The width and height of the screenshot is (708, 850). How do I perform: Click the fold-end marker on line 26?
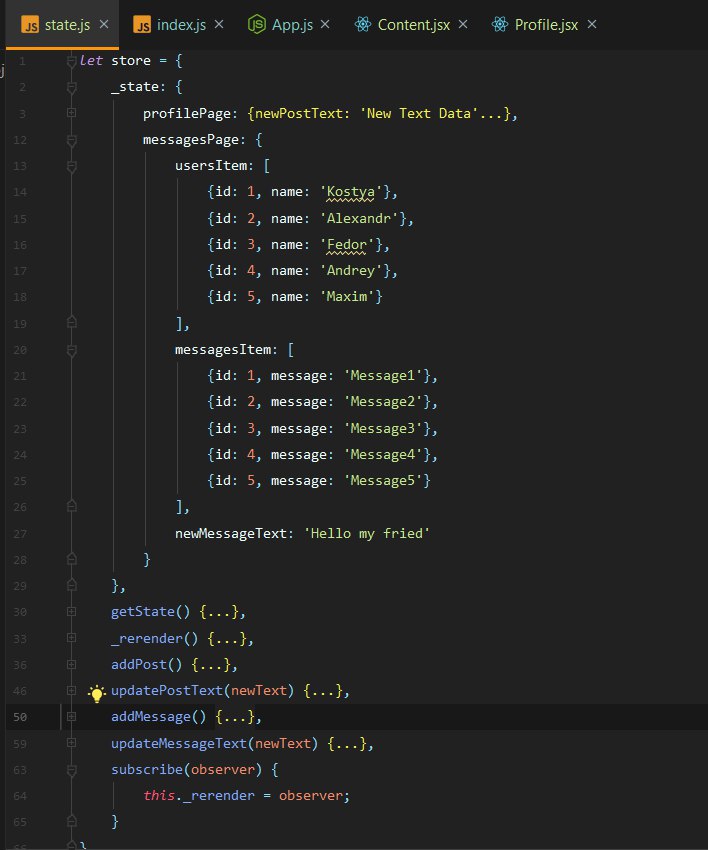click(72, 506)
